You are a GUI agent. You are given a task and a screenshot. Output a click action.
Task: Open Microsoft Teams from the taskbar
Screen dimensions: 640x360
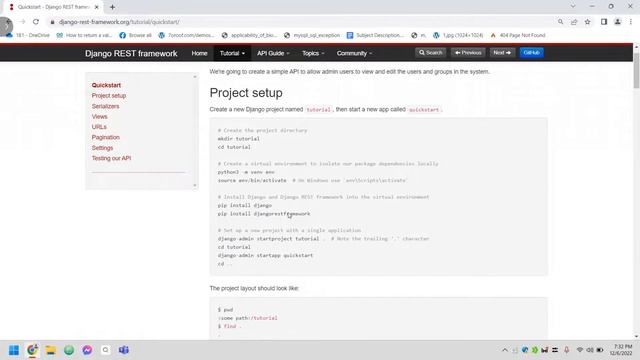(x=124, y=350)
